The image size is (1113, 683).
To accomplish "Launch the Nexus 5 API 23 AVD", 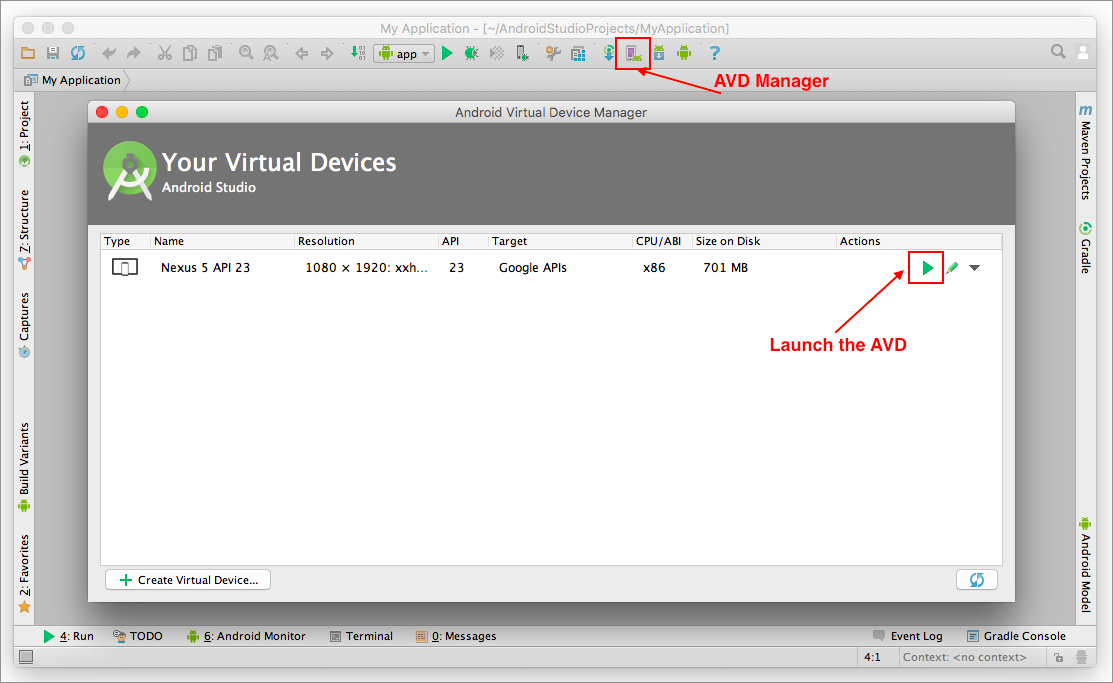I will [x=927, y=268].
